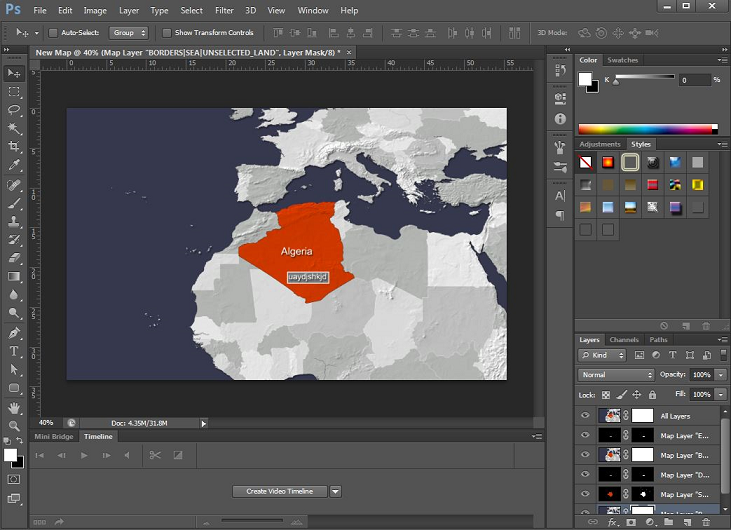Hide the All Layers layer

(x=585, y=416)
